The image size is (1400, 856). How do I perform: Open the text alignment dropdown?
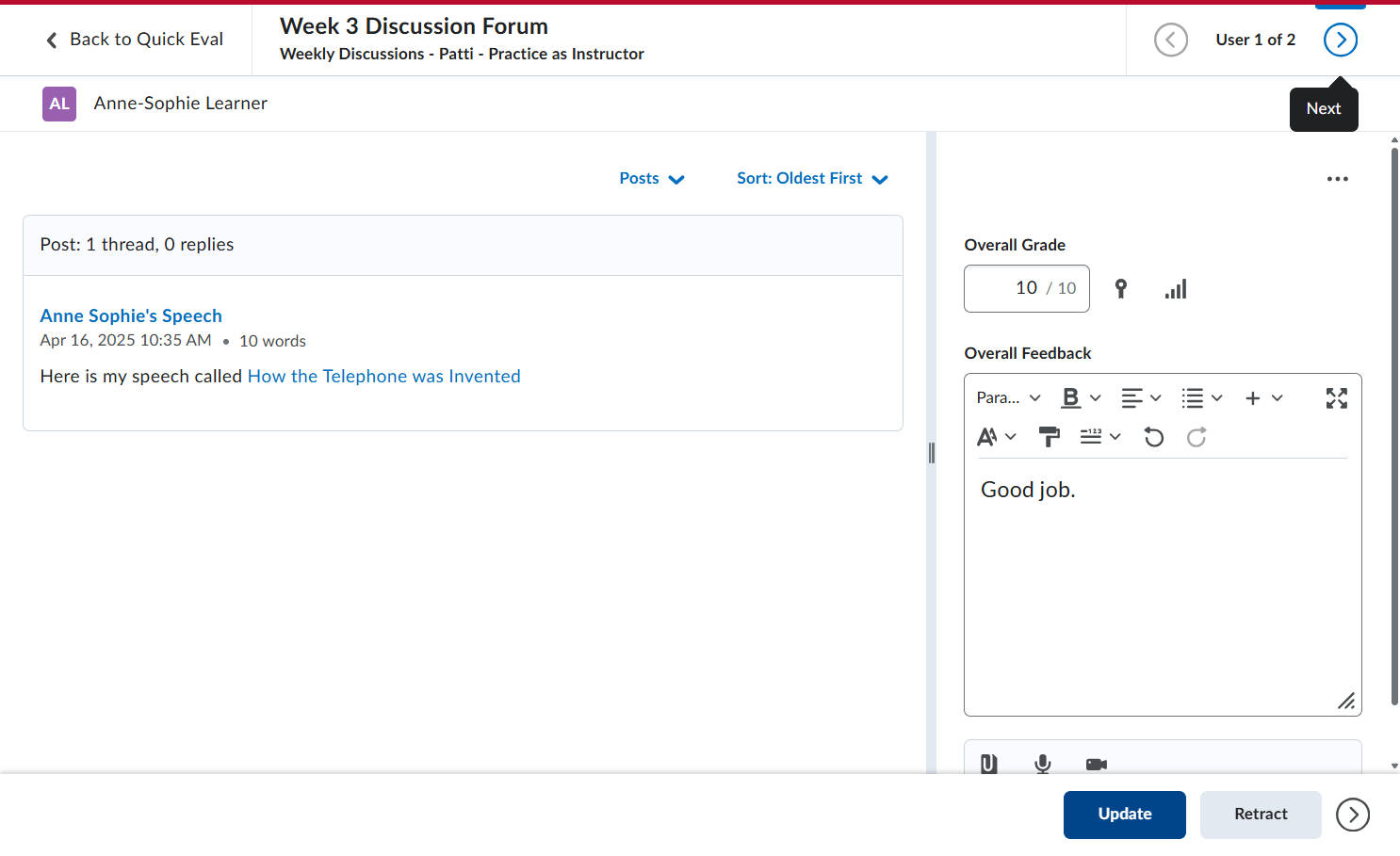pos(1141,398)
